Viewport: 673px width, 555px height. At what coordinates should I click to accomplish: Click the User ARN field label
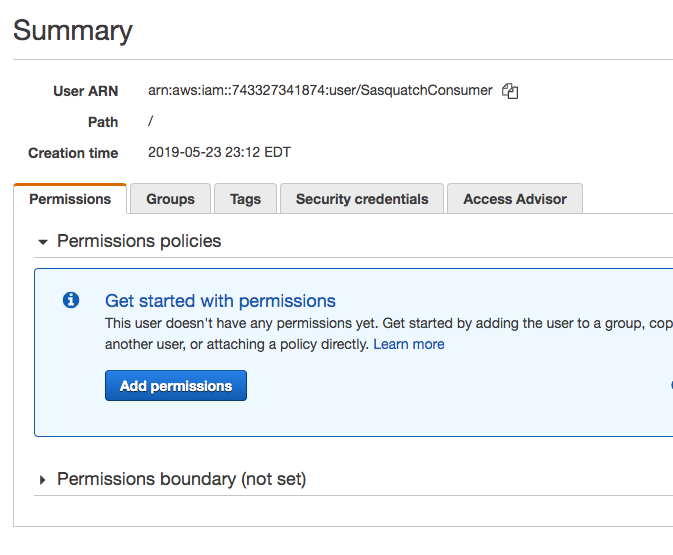click(x=85, y=91)
